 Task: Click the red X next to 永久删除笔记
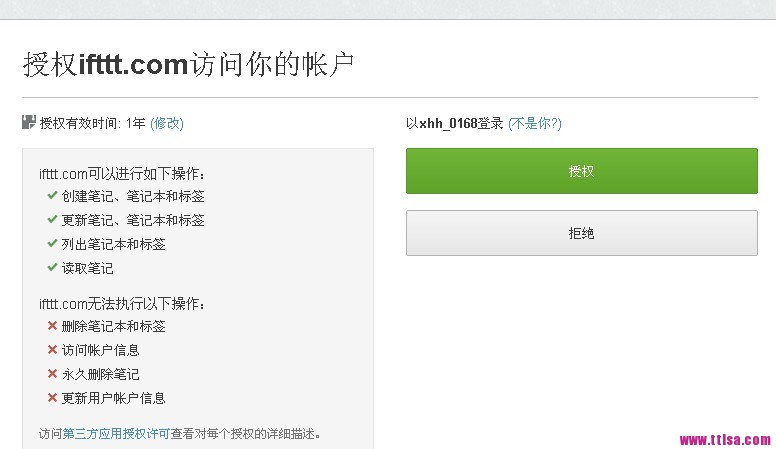(x=52, y=374)
